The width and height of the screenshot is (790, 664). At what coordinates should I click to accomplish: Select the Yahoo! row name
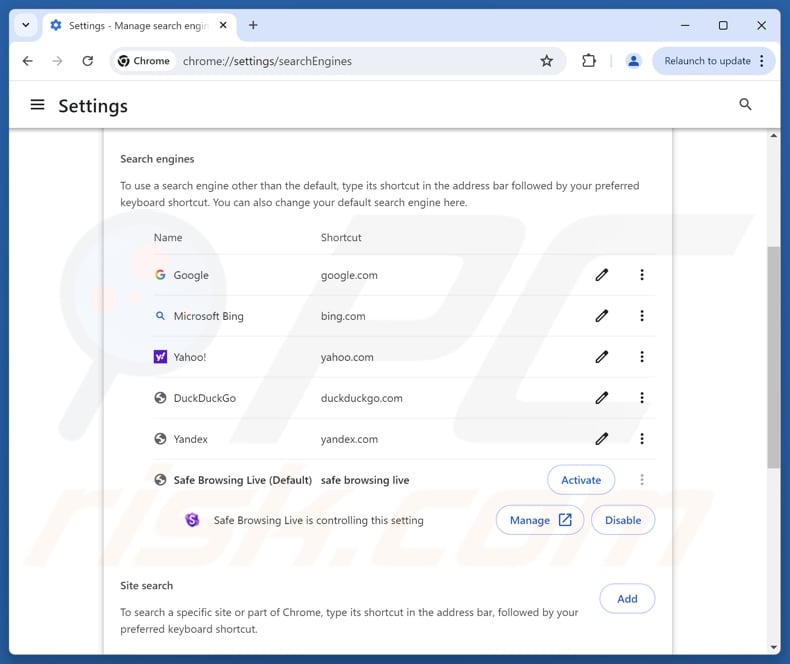[x=190, y=357]
